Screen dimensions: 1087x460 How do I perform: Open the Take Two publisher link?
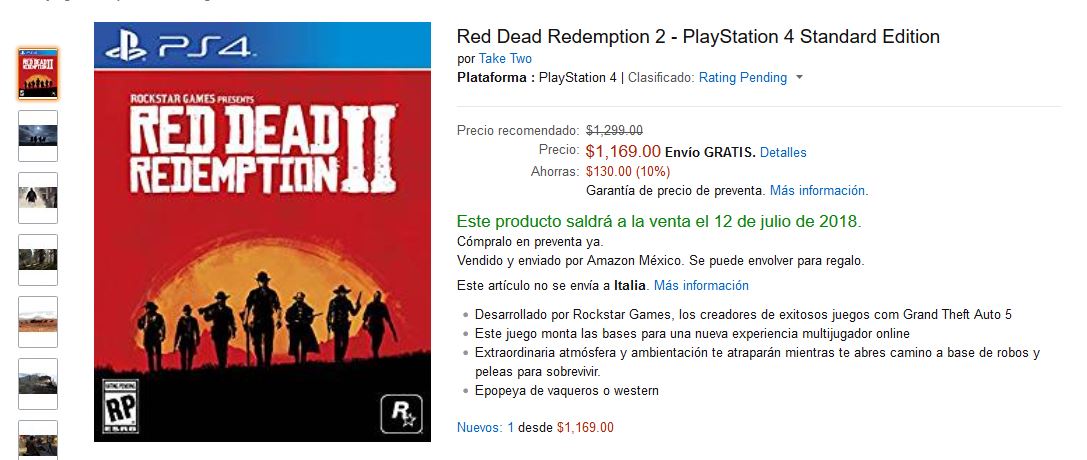(x=505, y=59)
